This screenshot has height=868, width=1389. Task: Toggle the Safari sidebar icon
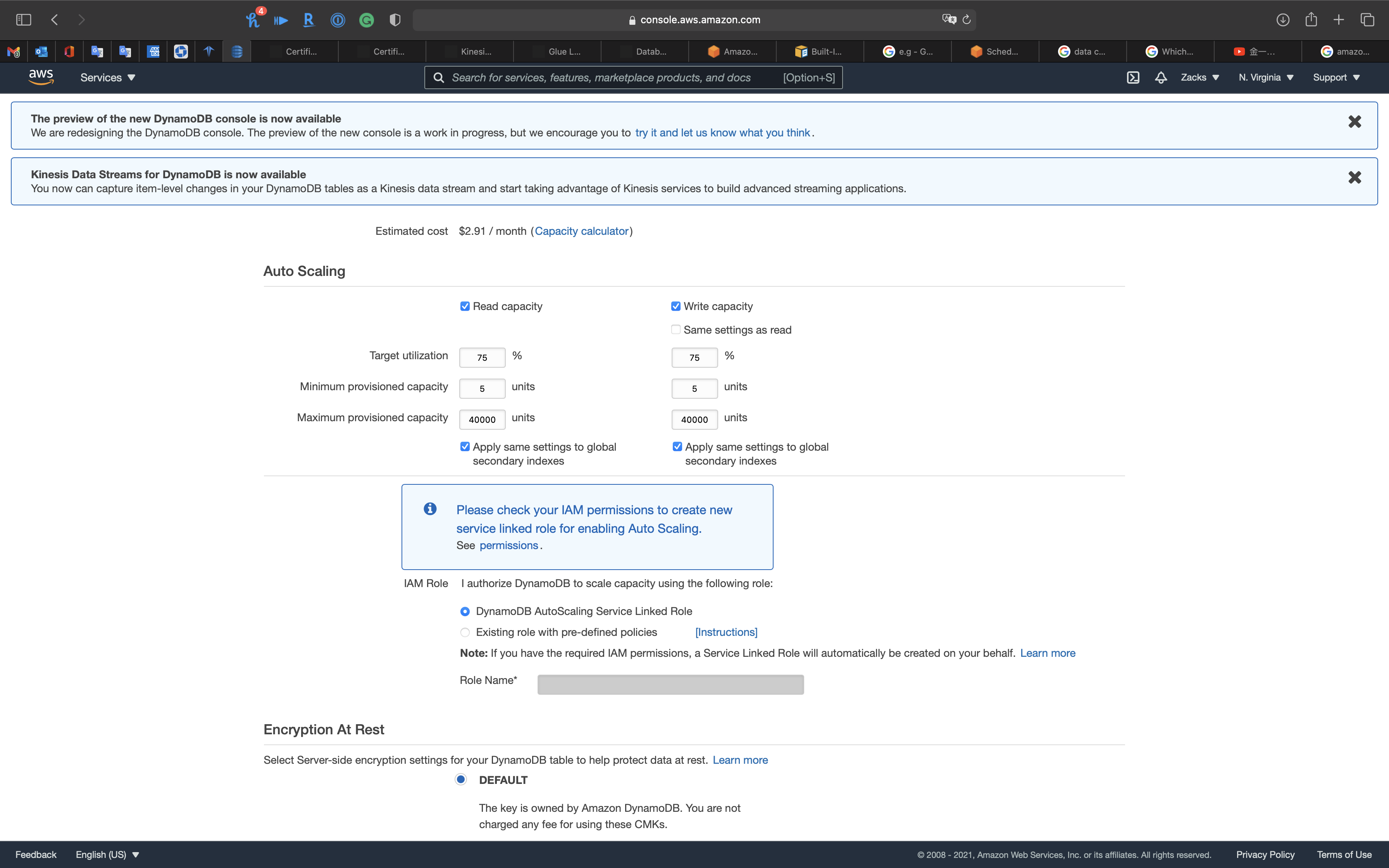click(24, 20)
